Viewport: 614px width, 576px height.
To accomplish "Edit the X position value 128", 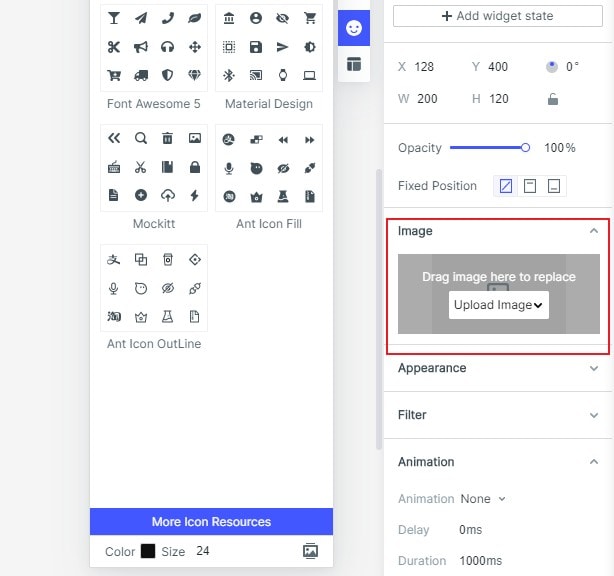I will [x=424, y=67].
